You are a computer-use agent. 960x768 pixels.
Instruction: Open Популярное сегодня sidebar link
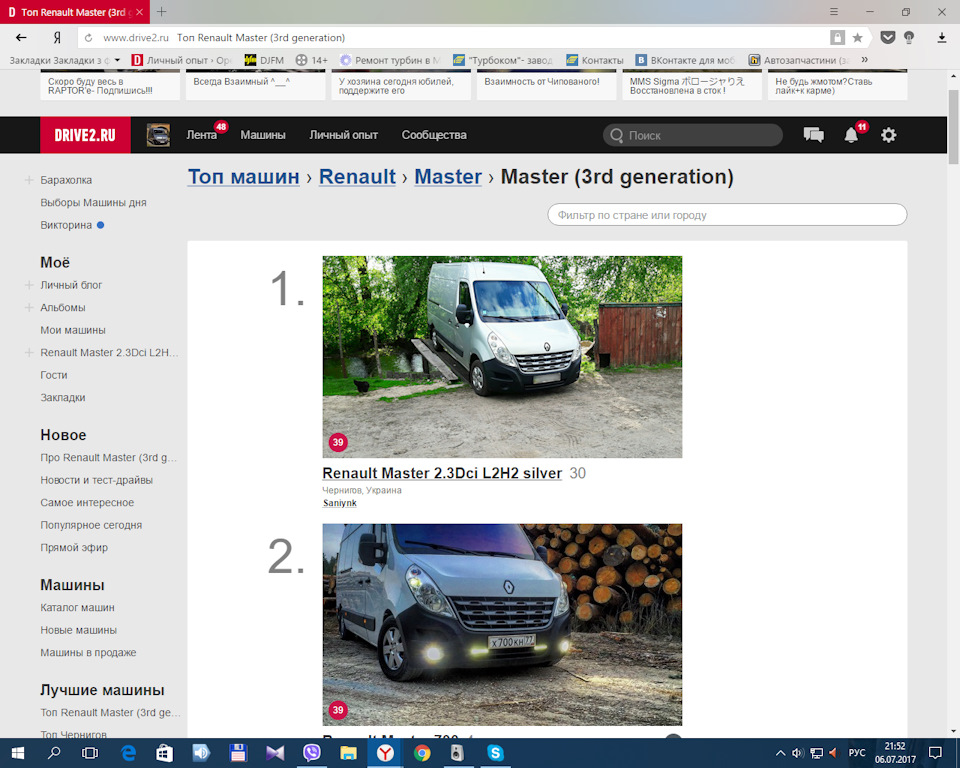[x=91, y=525]
